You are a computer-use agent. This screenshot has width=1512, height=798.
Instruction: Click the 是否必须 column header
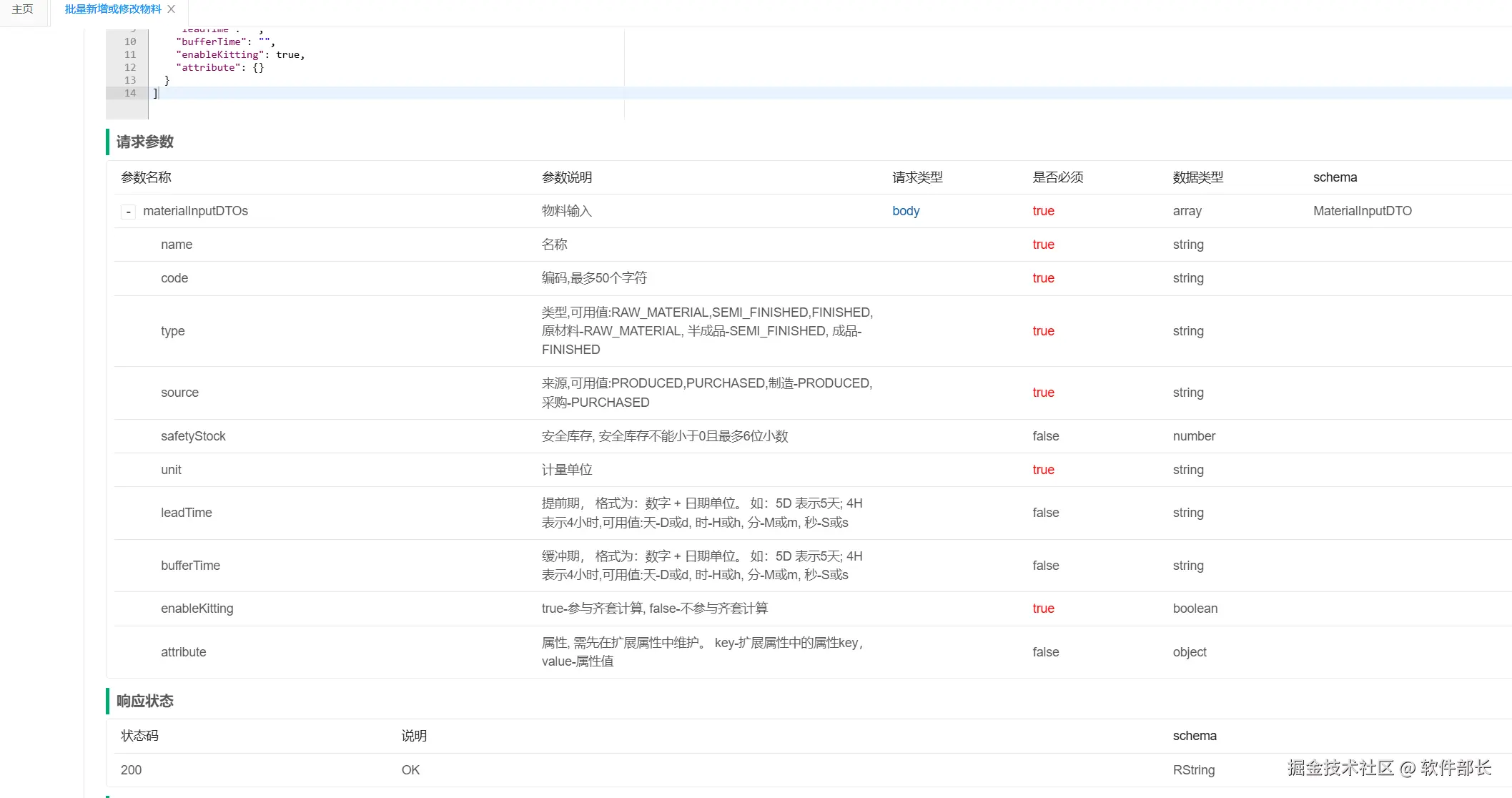(1057, 177)
